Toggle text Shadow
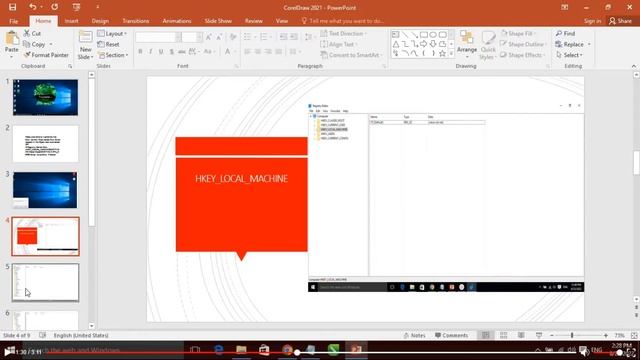 [x=171, y=51]
